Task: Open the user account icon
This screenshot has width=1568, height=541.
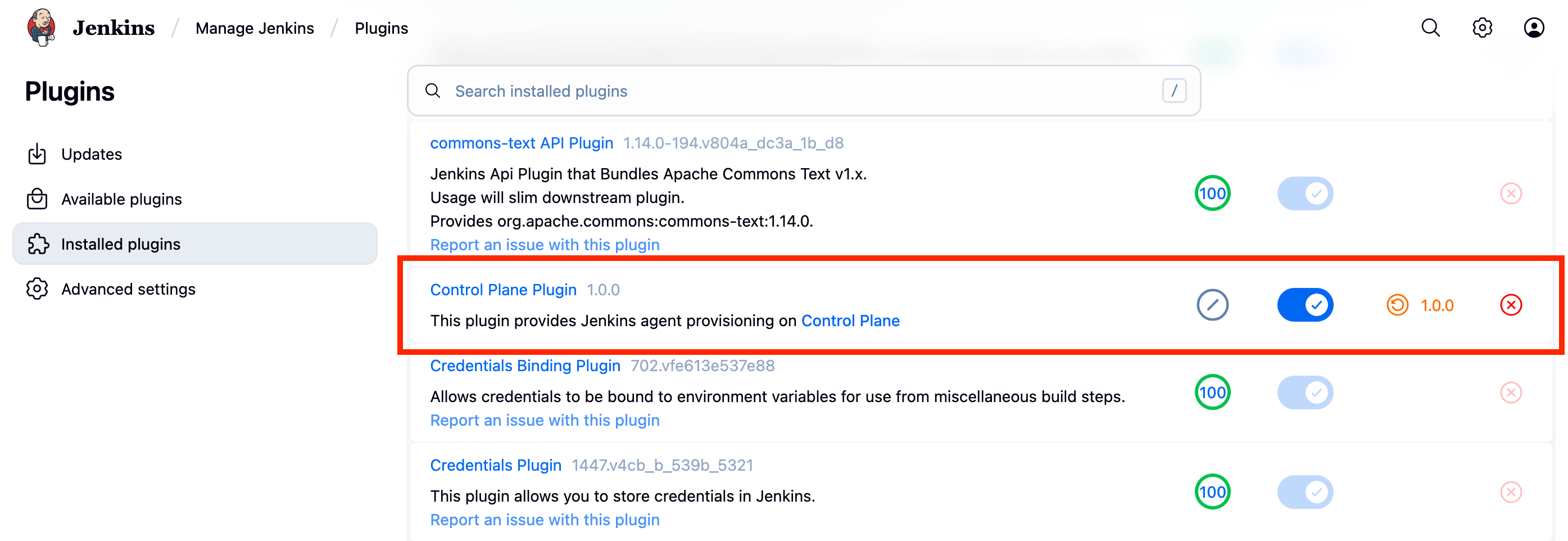Action: point(1534,28)
